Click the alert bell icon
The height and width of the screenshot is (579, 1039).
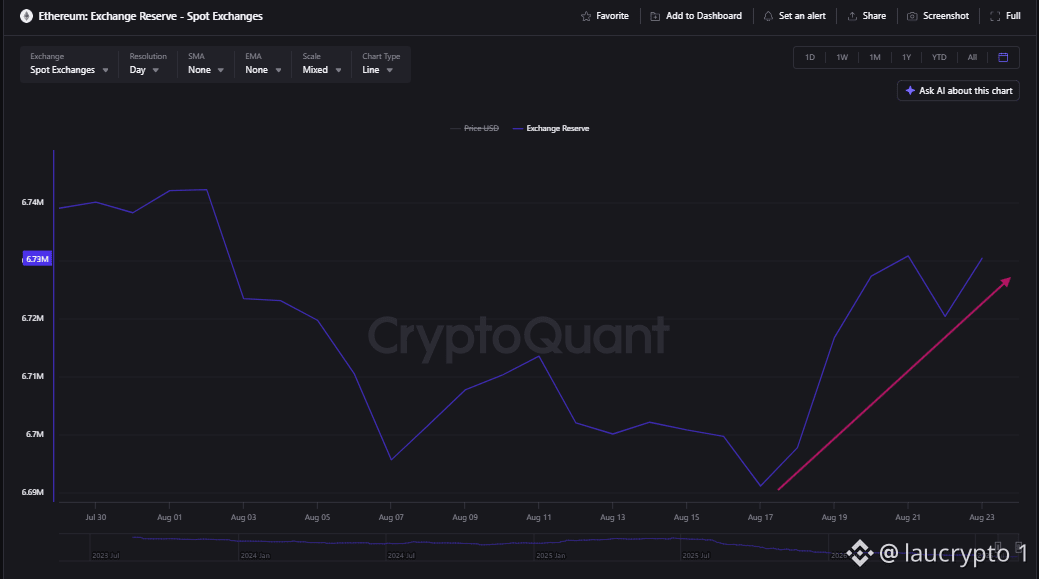pos(768,16)
